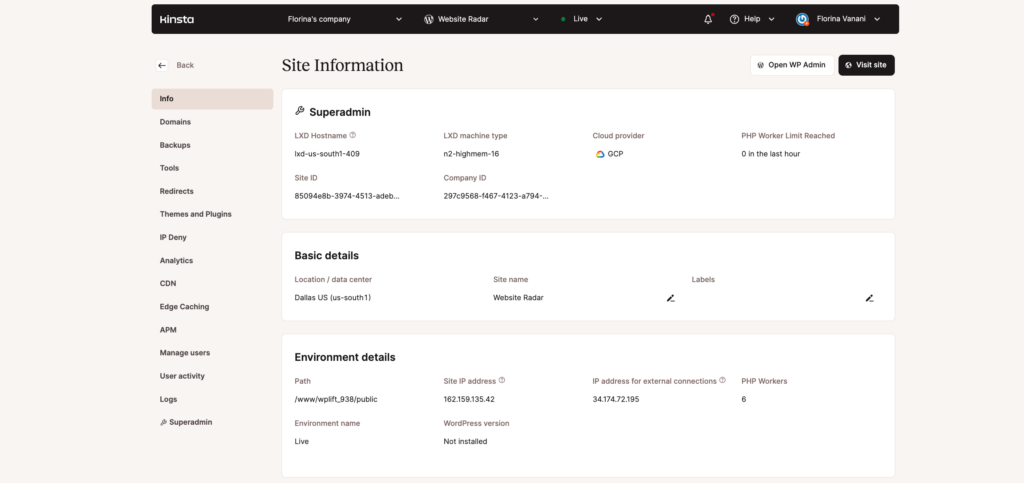The image size is (1024, 483).
Task: Select Themes and Plugins in sidebar
Action: (196, 214)
